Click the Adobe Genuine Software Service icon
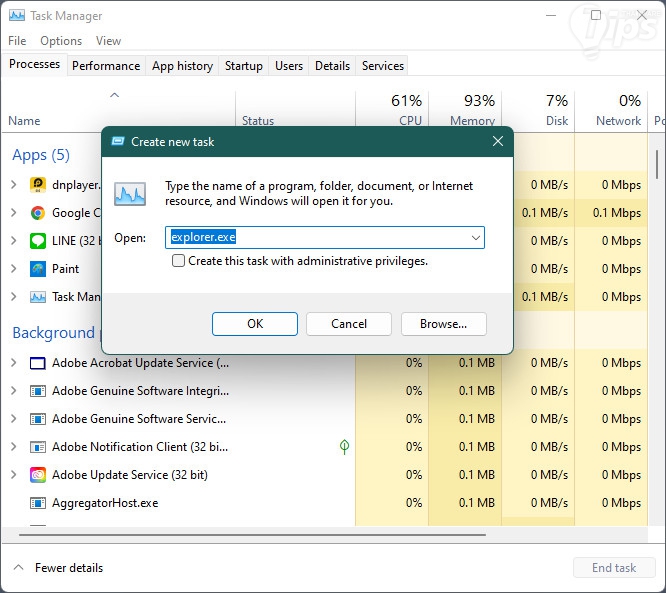Viewport: 666px width, 593px height. [38, 419]
